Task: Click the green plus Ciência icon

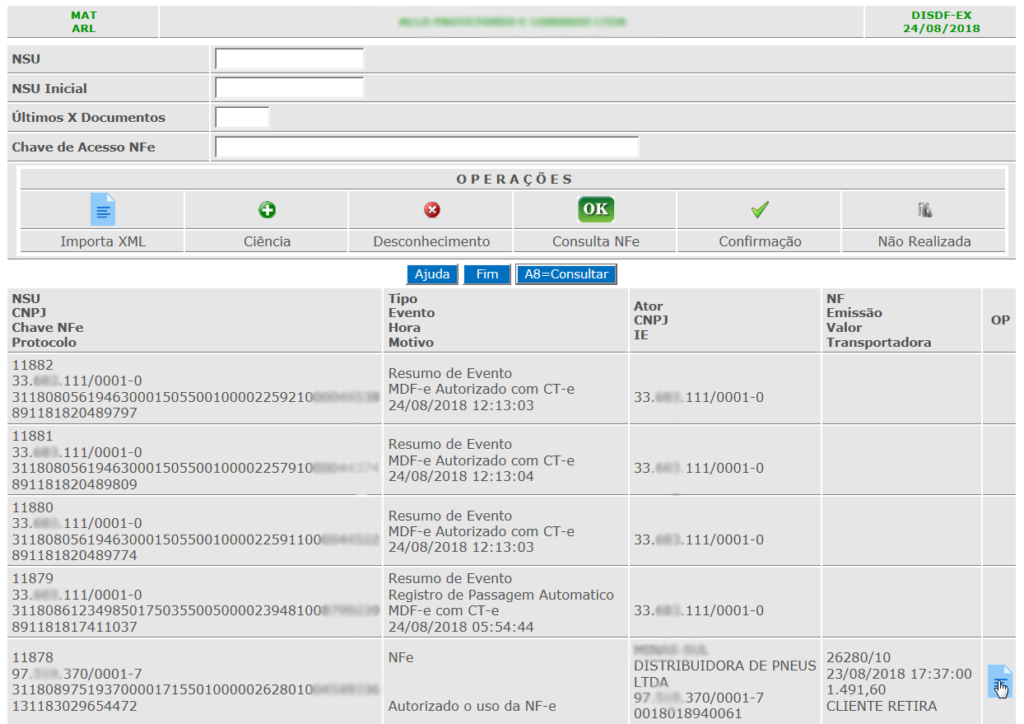Action: (x=267, y=210)
